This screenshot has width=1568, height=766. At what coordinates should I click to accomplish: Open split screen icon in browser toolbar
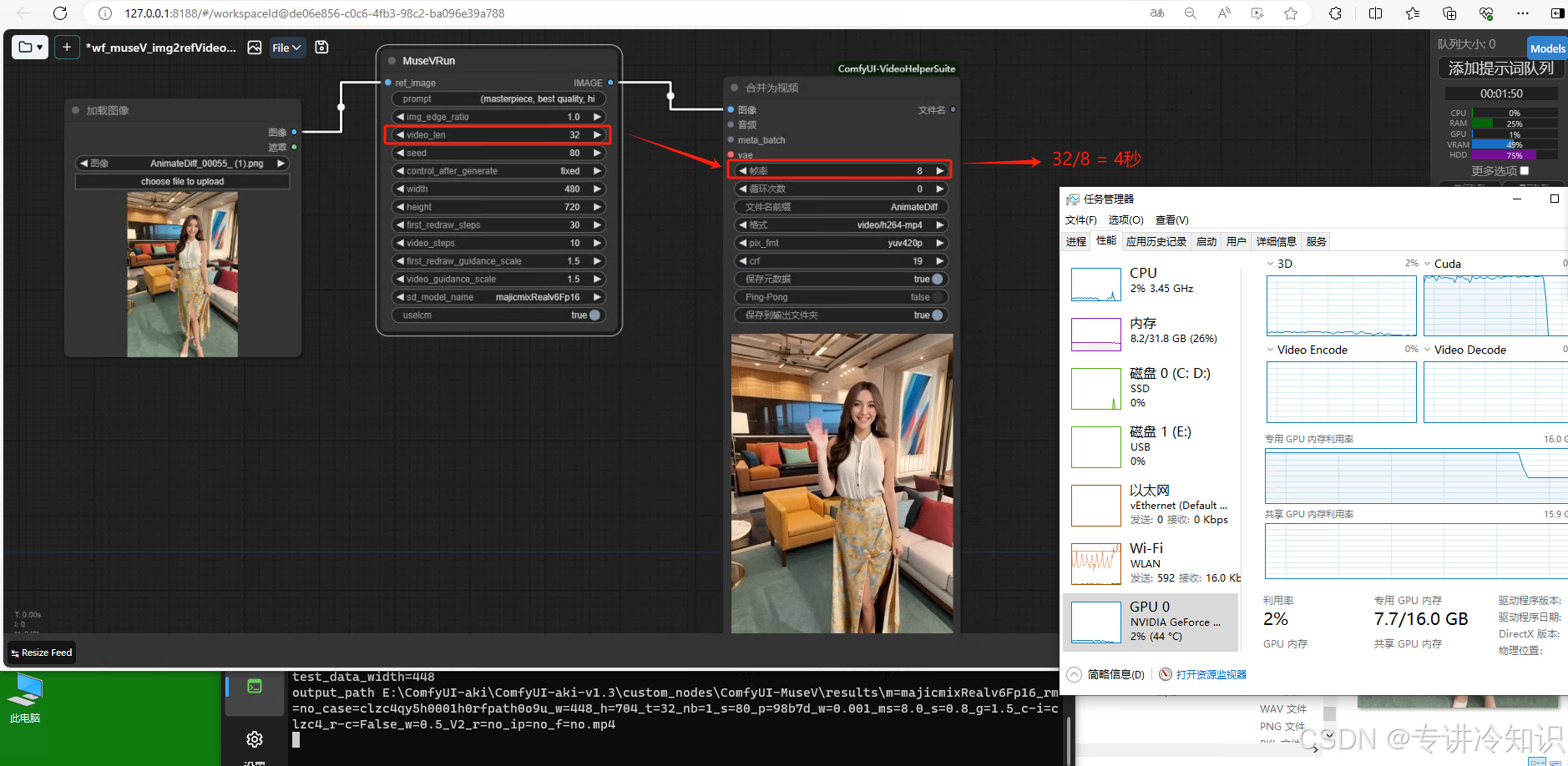(1375, 13)
